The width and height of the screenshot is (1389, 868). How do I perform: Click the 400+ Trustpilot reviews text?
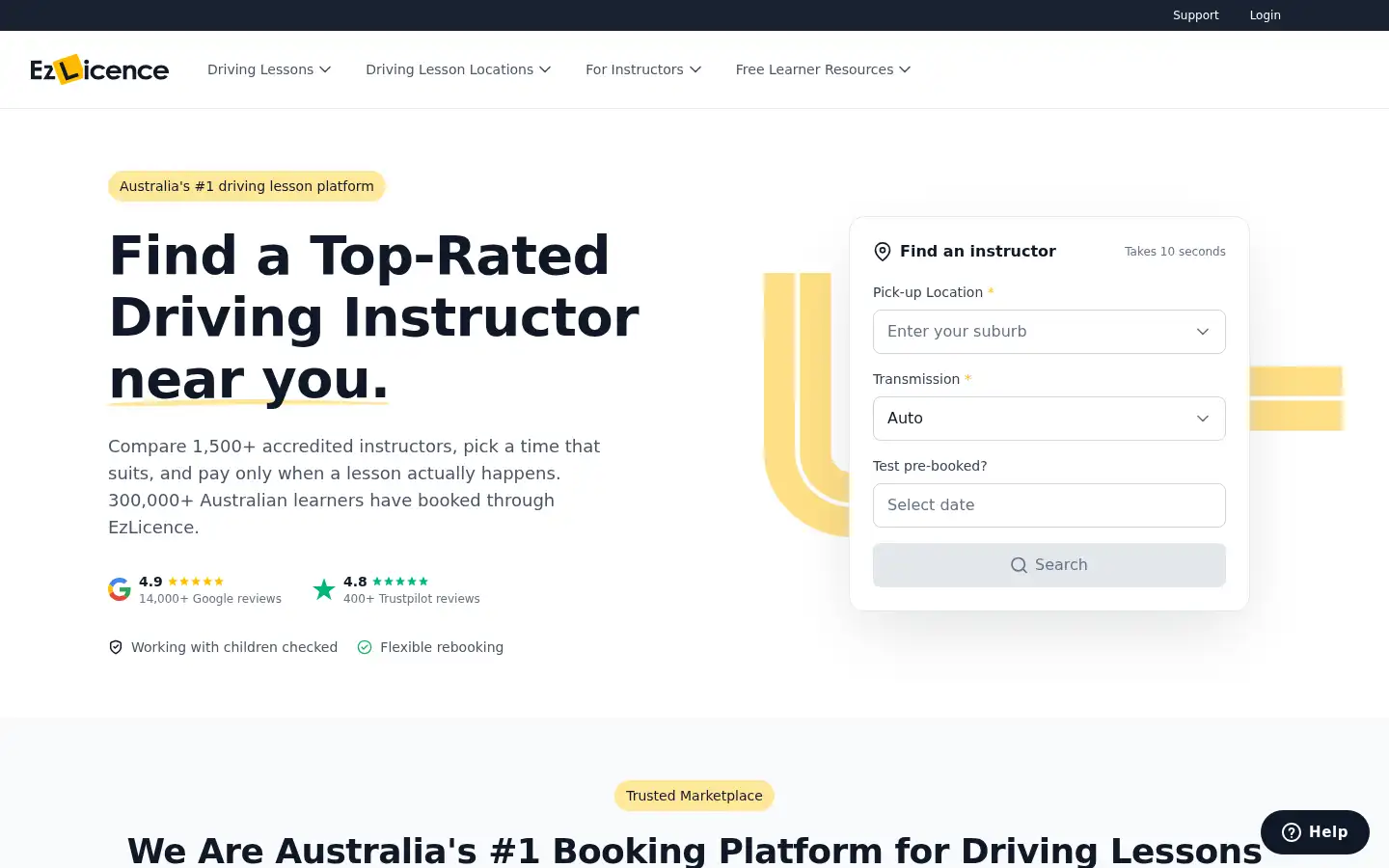412,599
